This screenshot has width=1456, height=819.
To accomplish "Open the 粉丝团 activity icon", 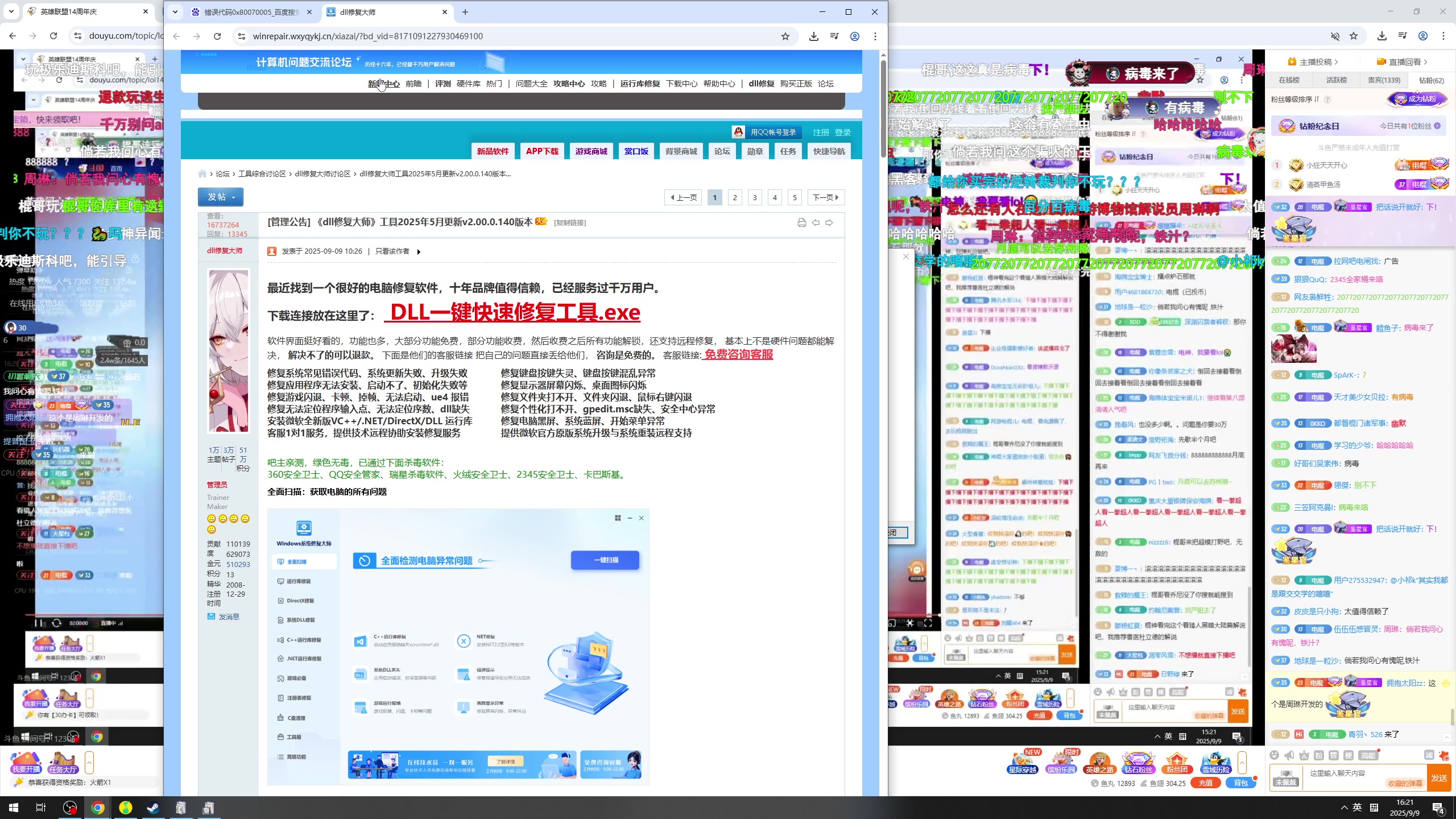I will point(1177,762).
